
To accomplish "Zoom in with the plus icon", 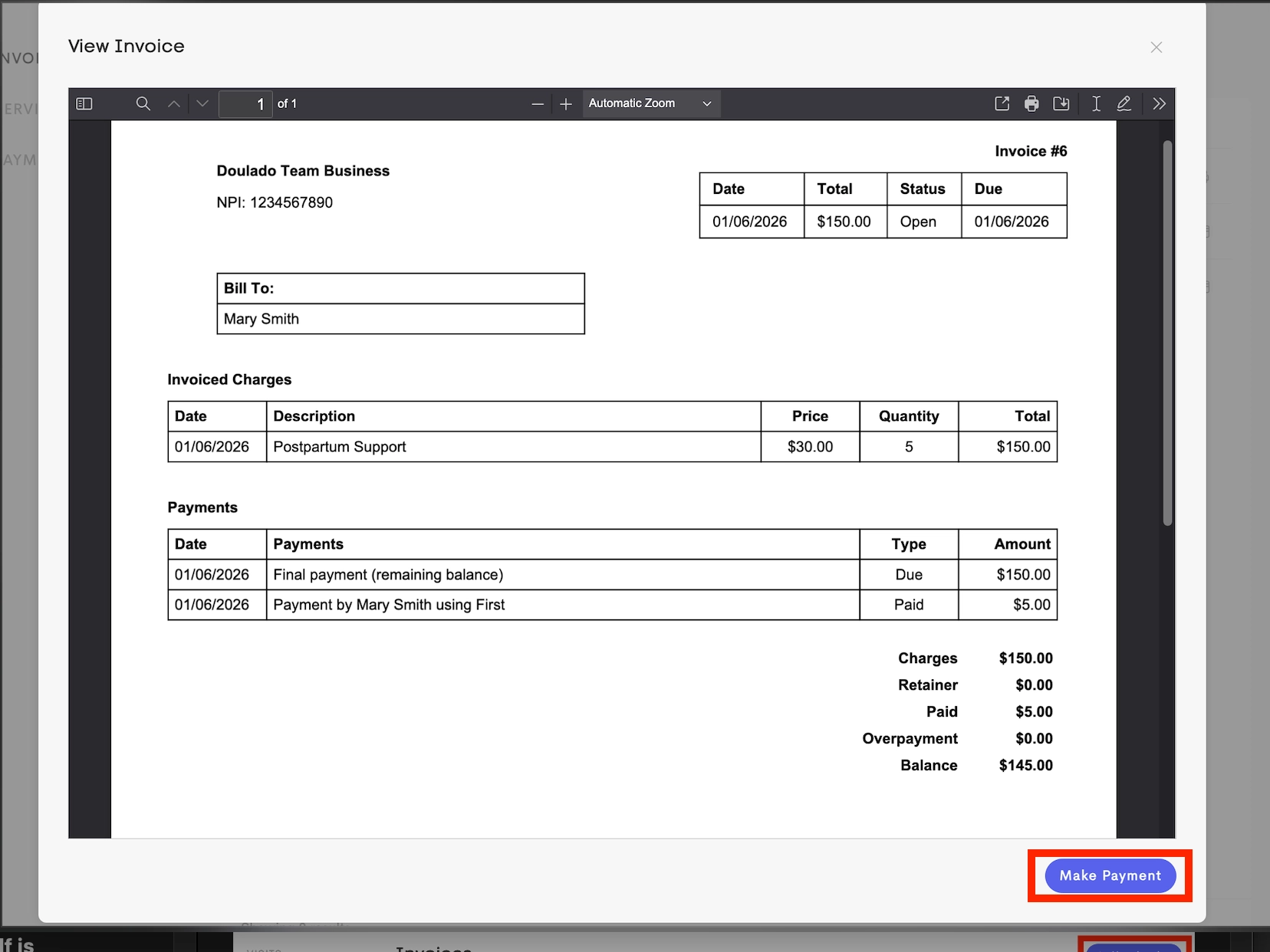I will pyautogui.click(x=566, y=103).
